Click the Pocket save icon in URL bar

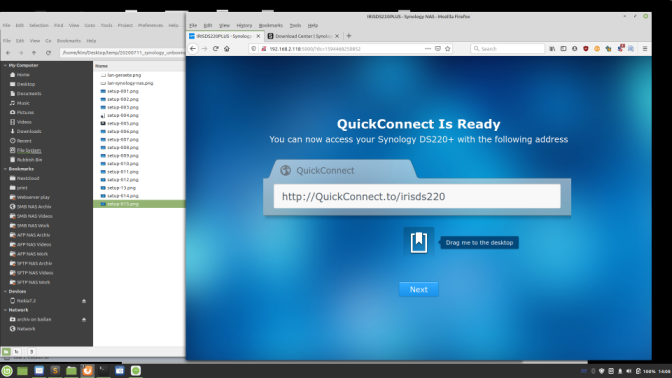click(x=438, y=49)
